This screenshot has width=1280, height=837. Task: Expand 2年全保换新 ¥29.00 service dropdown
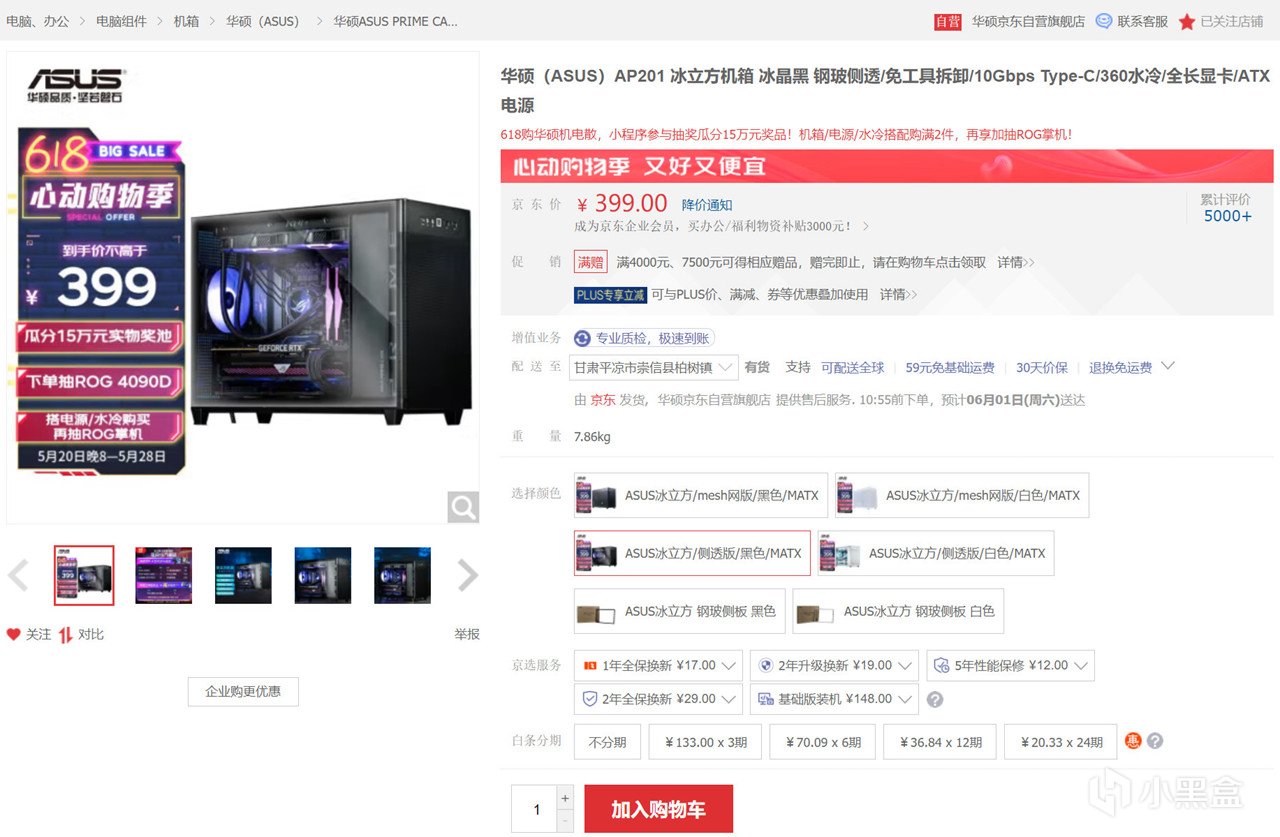658,699
